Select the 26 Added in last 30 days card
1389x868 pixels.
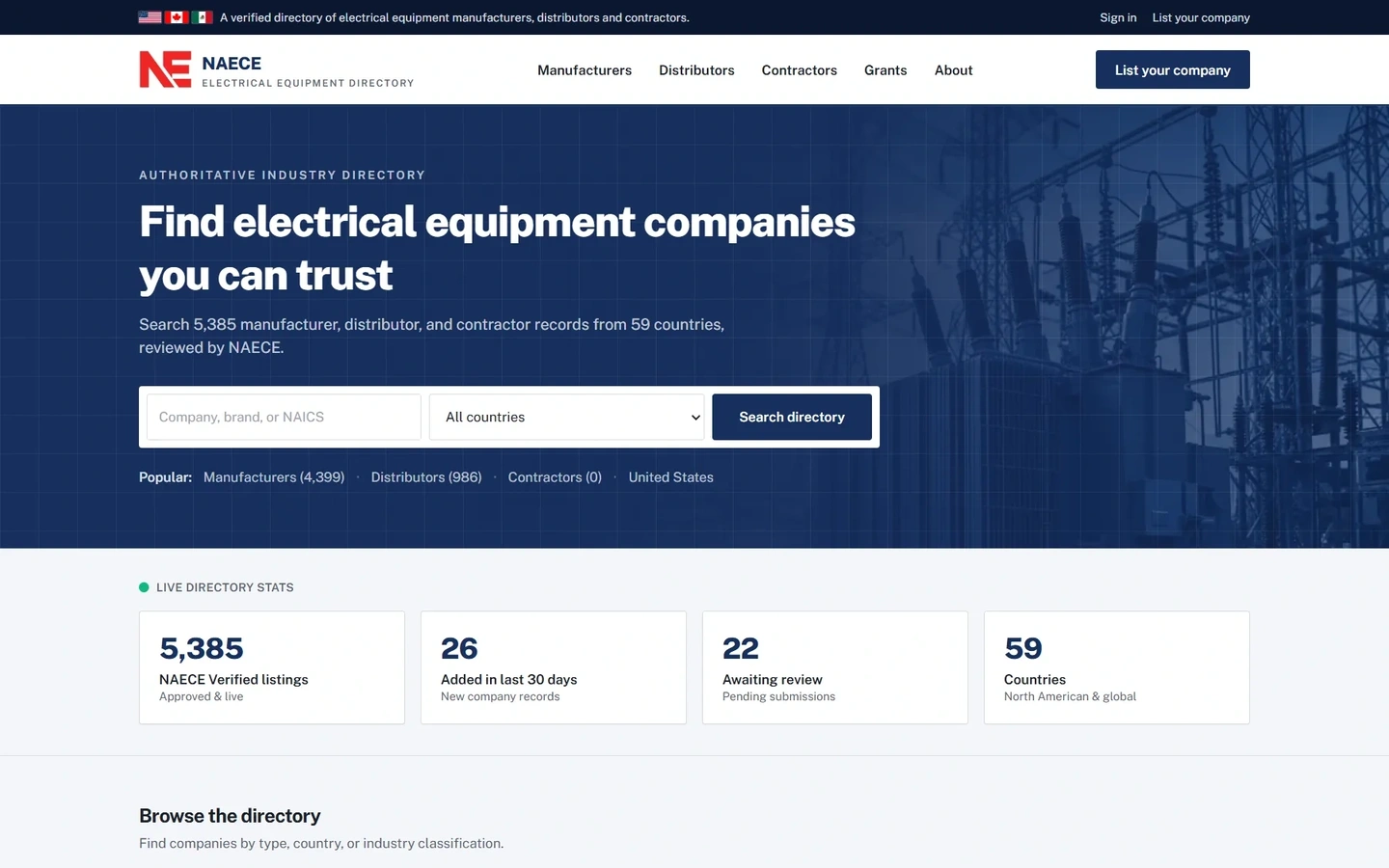click(554, 667)
